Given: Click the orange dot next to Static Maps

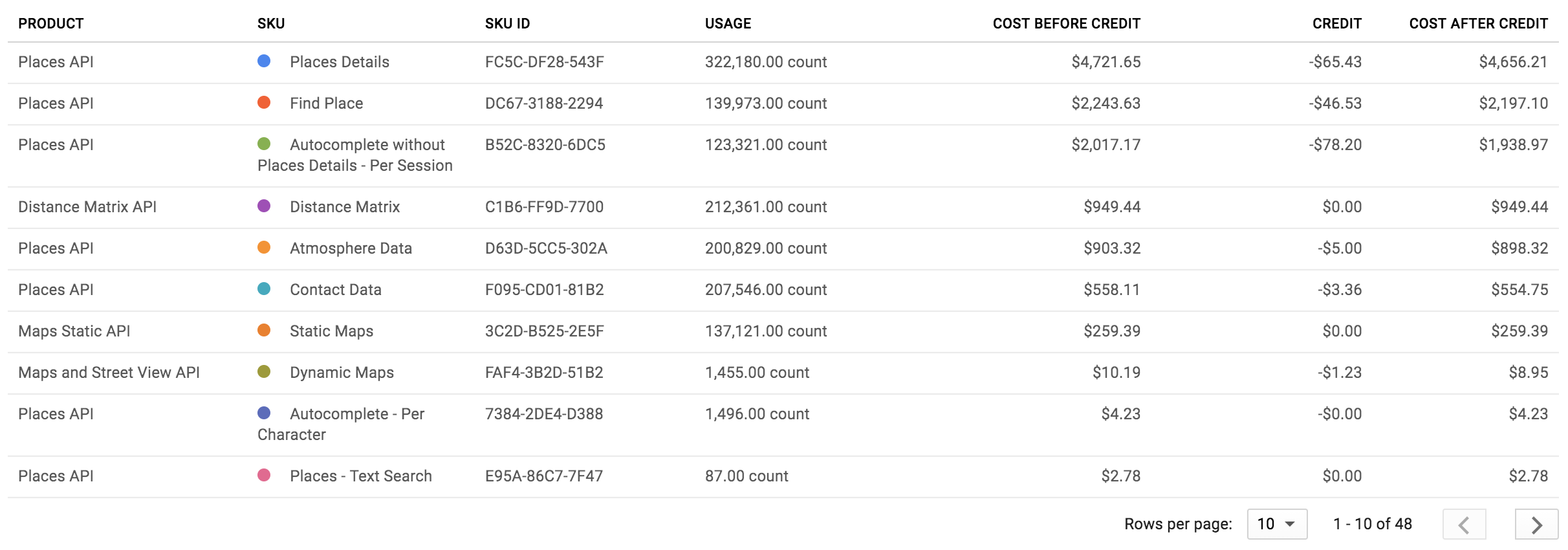Looking at the screenshot, I should click(265, 331).
